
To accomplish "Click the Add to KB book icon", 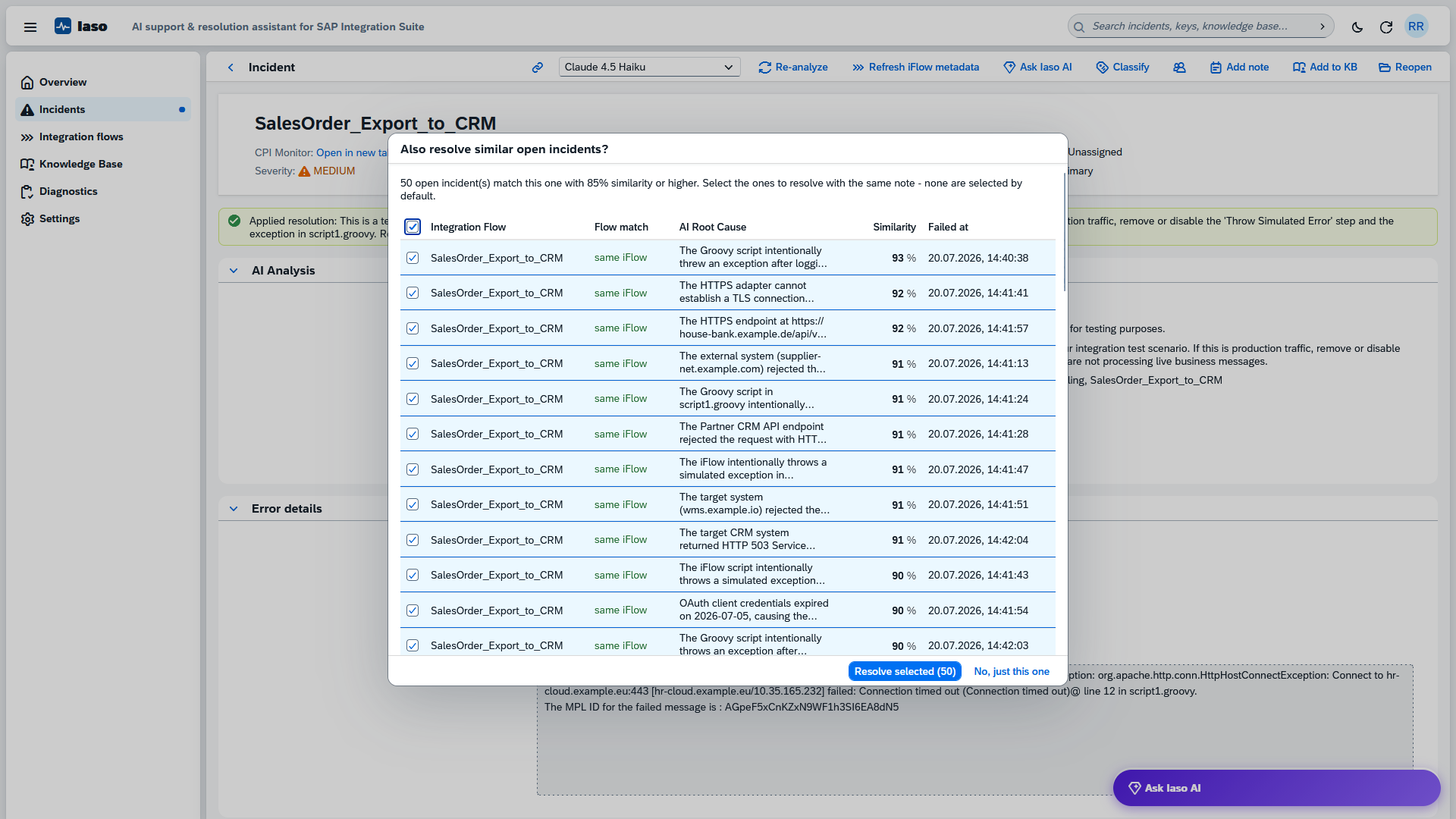I will click(1299, 67).
